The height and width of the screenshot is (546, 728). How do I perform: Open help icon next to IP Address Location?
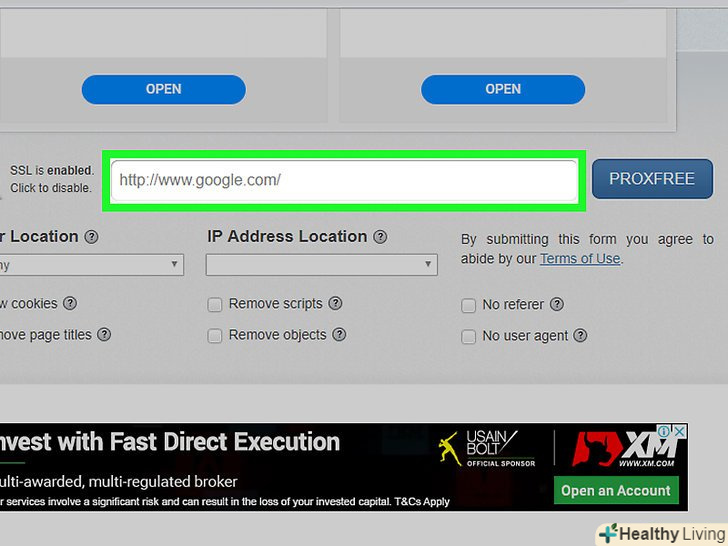tap(380, 237)
